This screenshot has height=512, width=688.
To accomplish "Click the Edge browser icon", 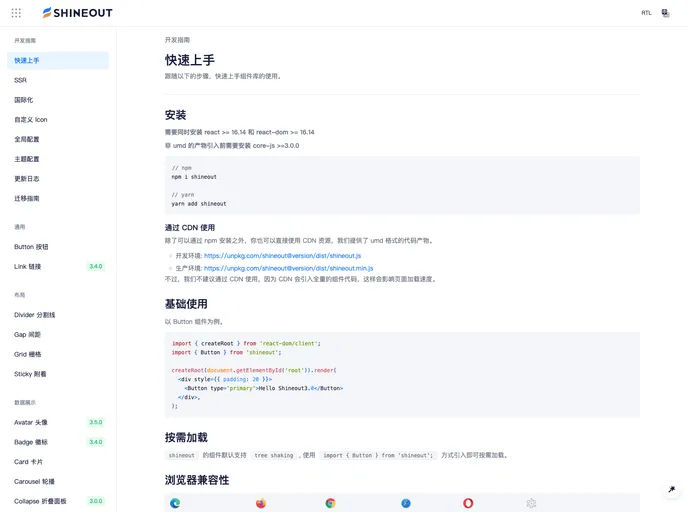I will [175, 503].
